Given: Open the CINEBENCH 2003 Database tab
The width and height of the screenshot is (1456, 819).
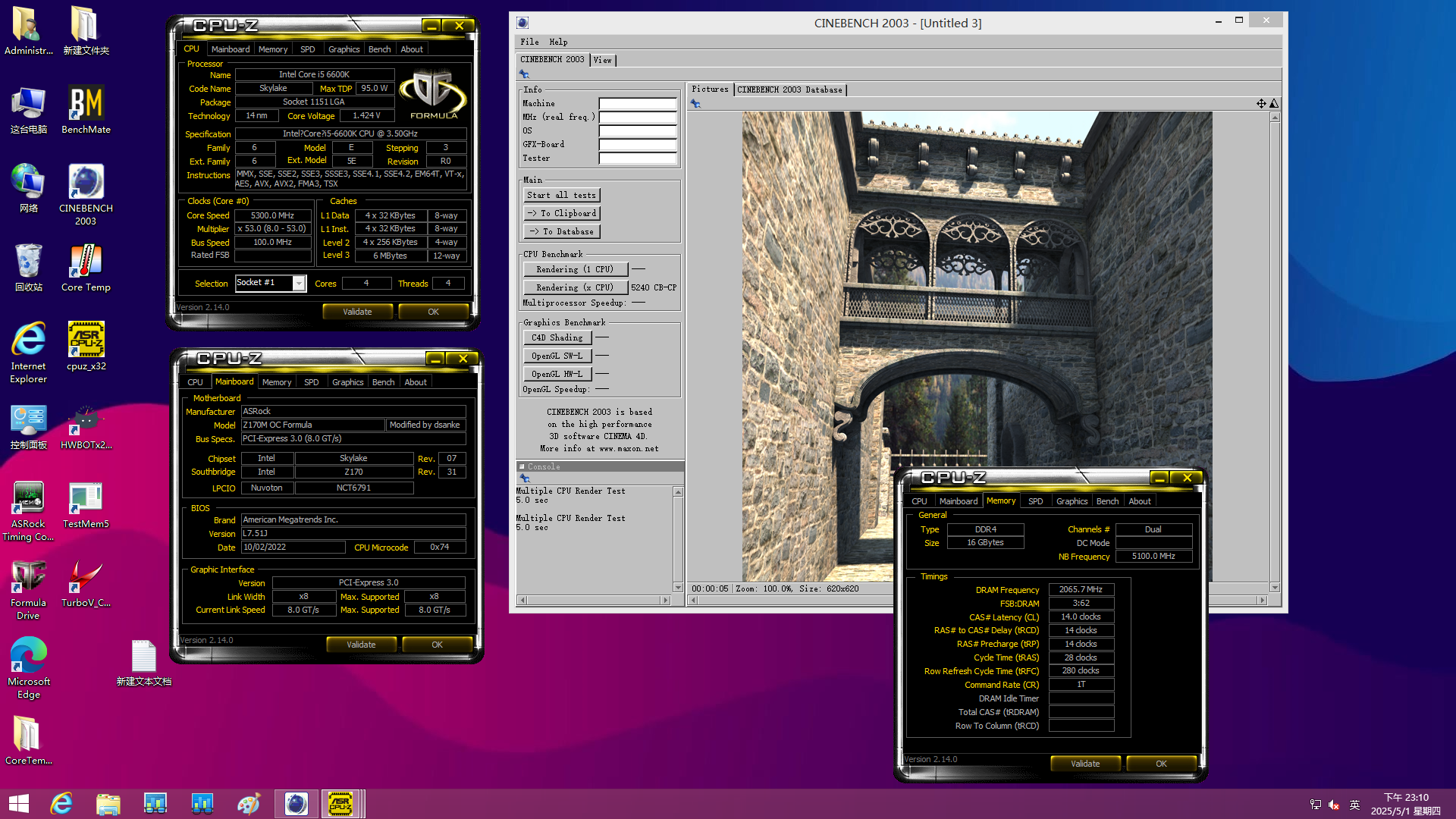Looking at the screenshot, I should tap(789, 89).
